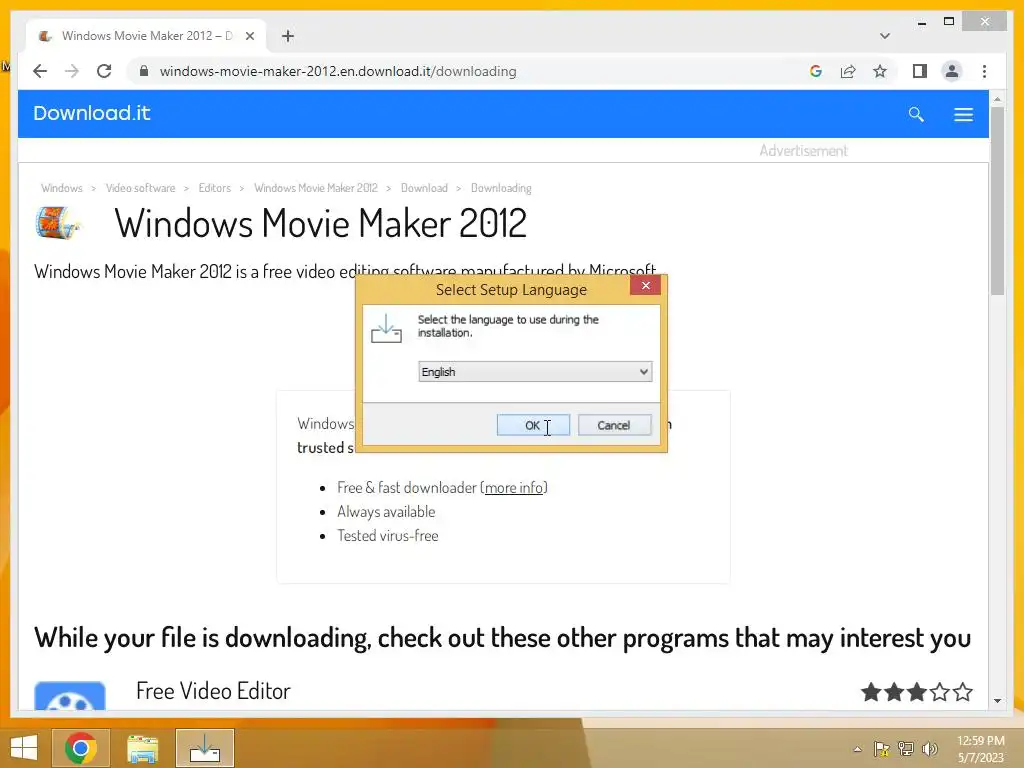Viewport: 1024px width, 768px height.
Task: Close the Windows Movie Maker 2012 tab
Action: coord(249,36)
